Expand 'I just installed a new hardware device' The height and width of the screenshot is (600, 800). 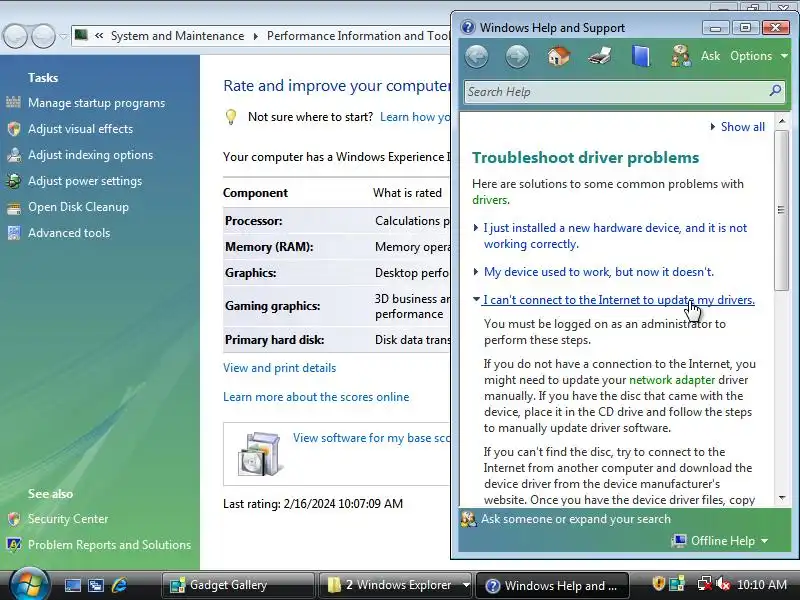tap(615, 236)
